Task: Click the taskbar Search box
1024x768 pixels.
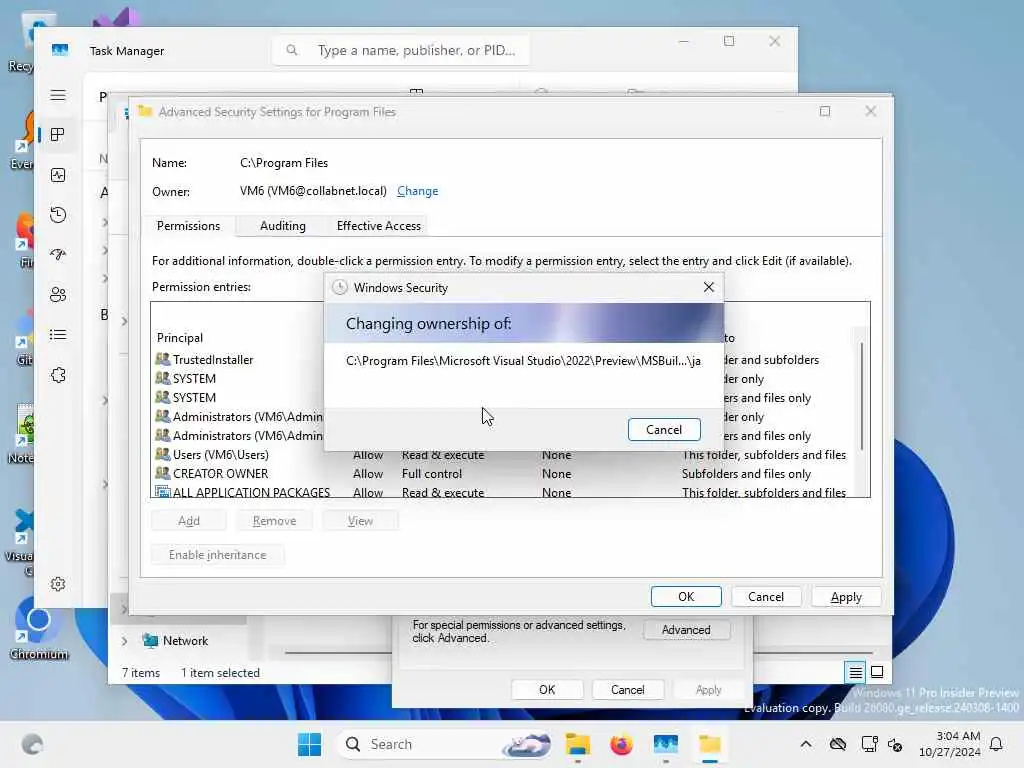Action: [444, 744]
